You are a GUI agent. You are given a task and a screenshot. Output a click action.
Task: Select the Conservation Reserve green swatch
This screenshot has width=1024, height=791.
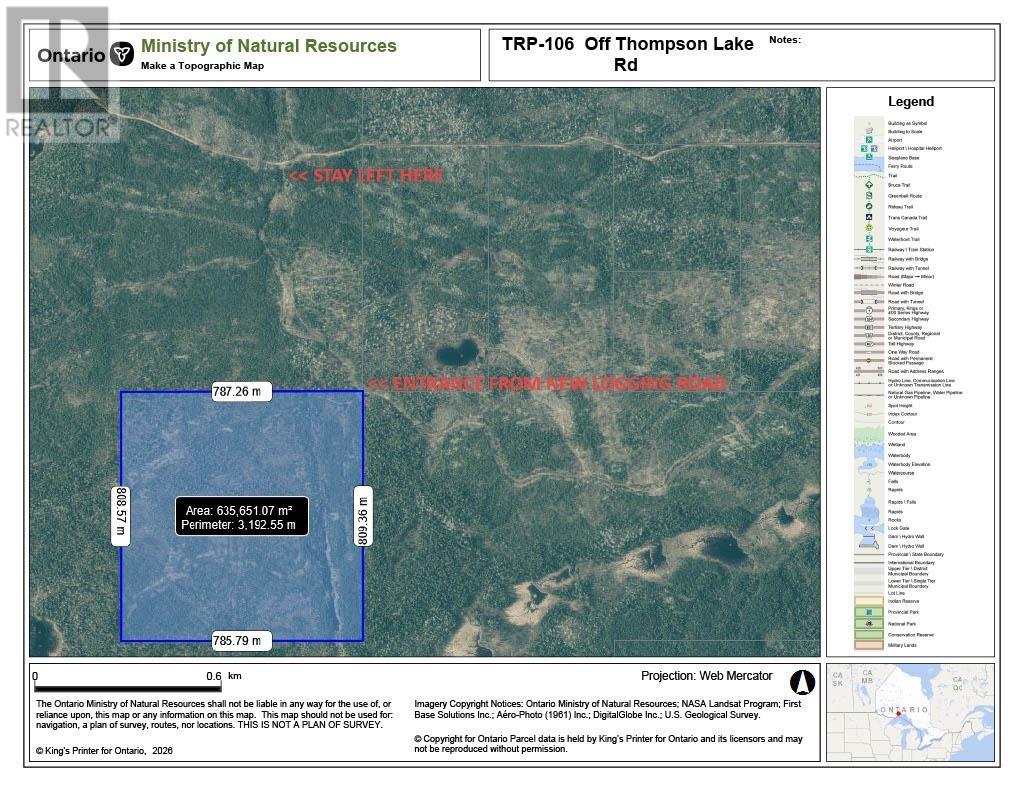click(869, 635)
